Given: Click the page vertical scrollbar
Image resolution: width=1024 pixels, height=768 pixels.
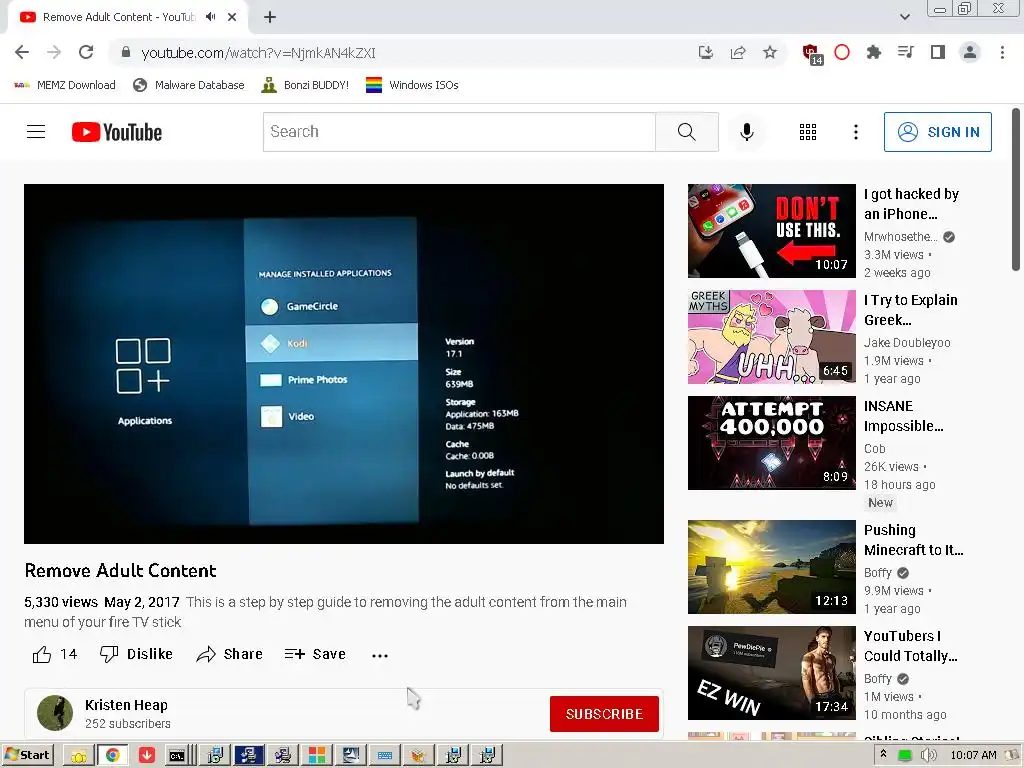Looking at the screenshot, I should point(1015,189).
